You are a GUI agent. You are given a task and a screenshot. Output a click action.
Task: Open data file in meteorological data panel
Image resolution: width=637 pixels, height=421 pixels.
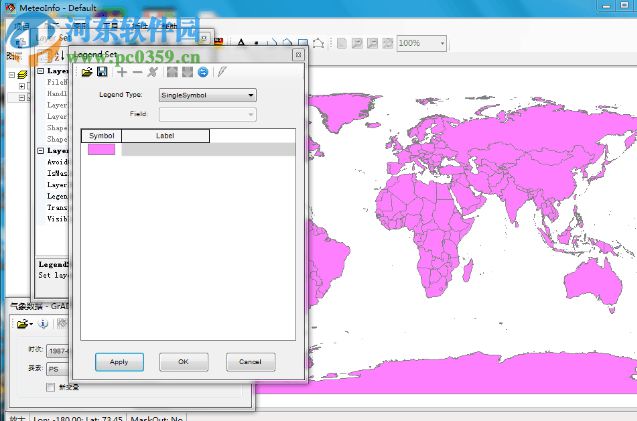(23, 324)
